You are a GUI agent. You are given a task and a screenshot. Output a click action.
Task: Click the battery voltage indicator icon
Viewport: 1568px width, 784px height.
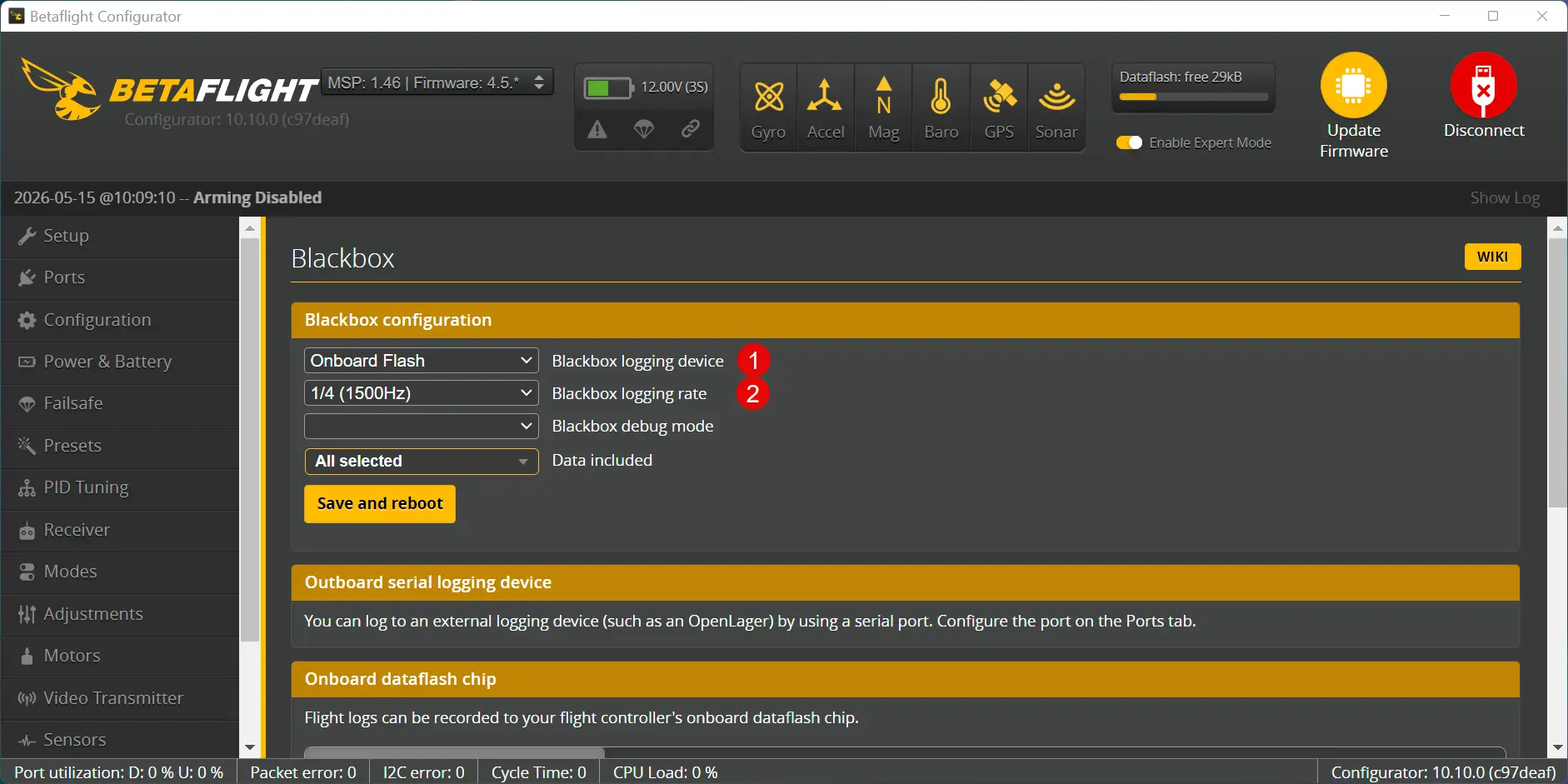coord(608,87)
